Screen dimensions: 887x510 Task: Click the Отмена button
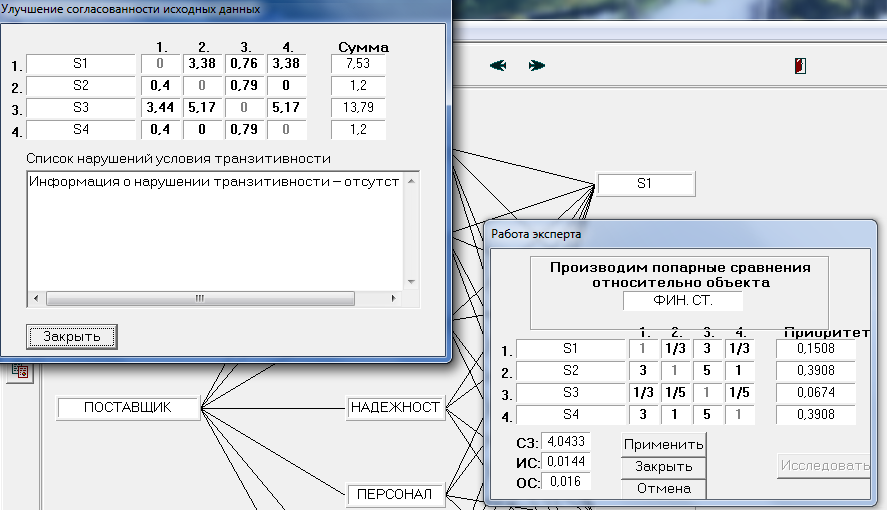664,489
